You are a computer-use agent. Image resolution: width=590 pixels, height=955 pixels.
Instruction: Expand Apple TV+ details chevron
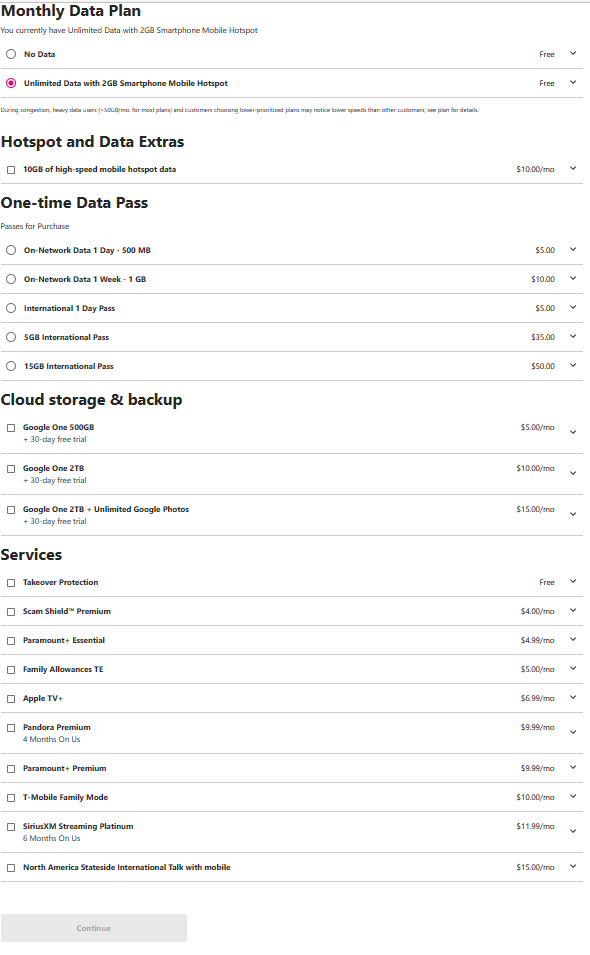pos(573,697)
